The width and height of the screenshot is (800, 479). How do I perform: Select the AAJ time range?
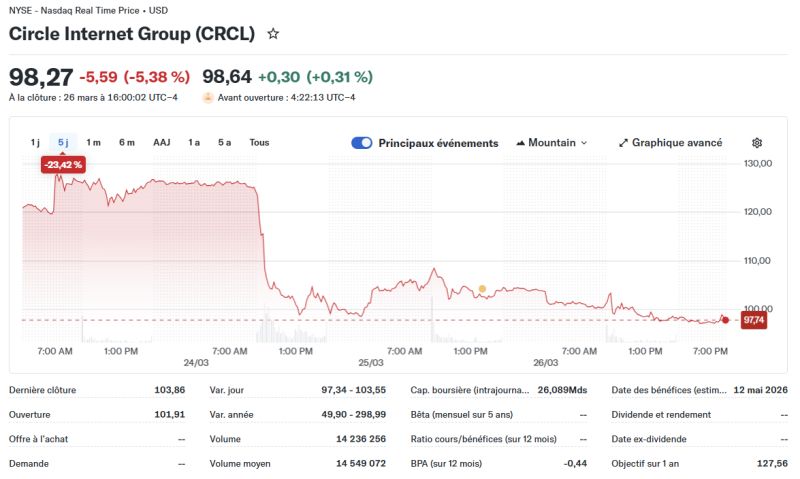coord(162,142)
